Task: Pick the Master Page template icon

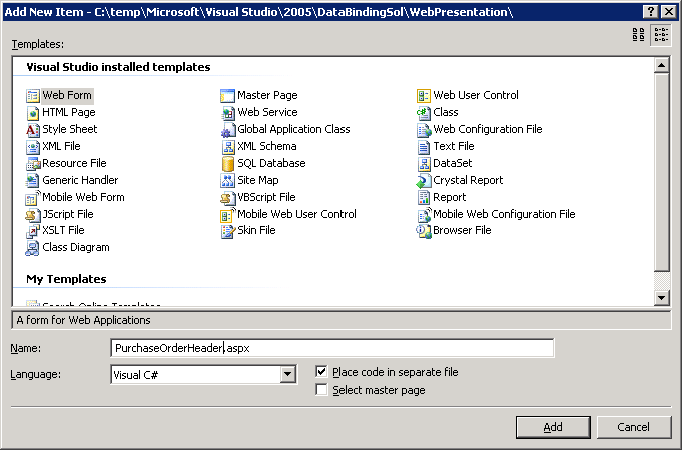Action: pos(227,96)
